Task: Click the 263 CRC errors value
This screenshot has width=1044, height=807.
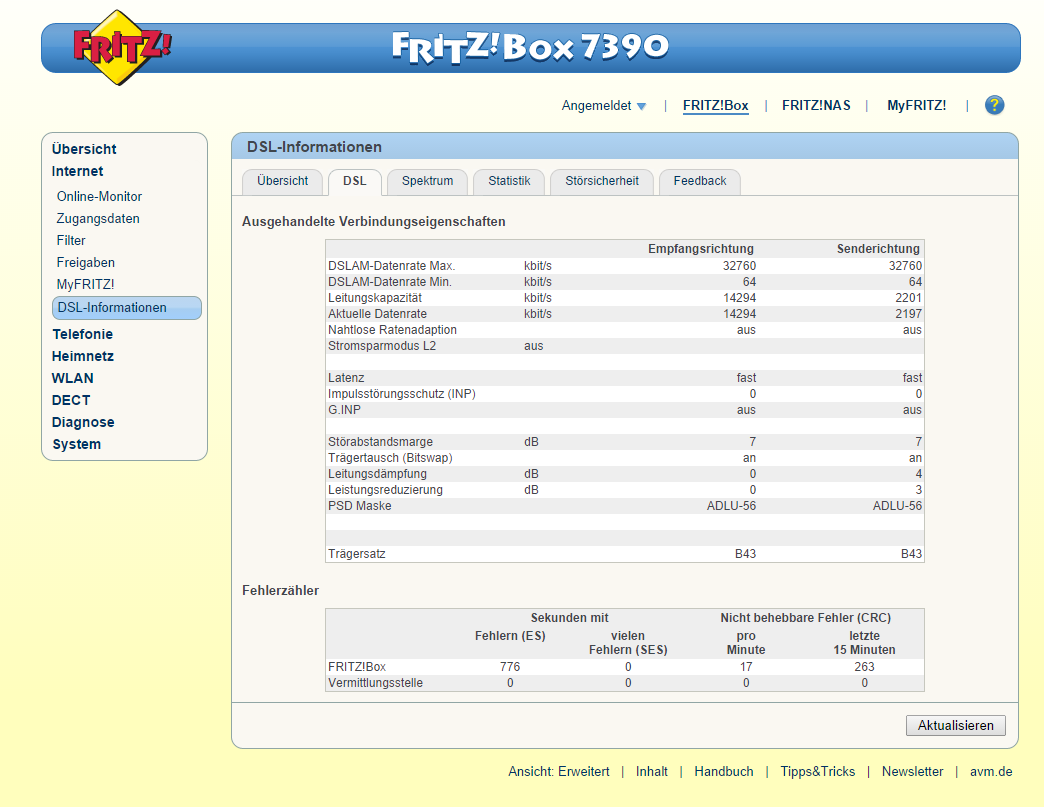Action: click(x=864, y=667)
